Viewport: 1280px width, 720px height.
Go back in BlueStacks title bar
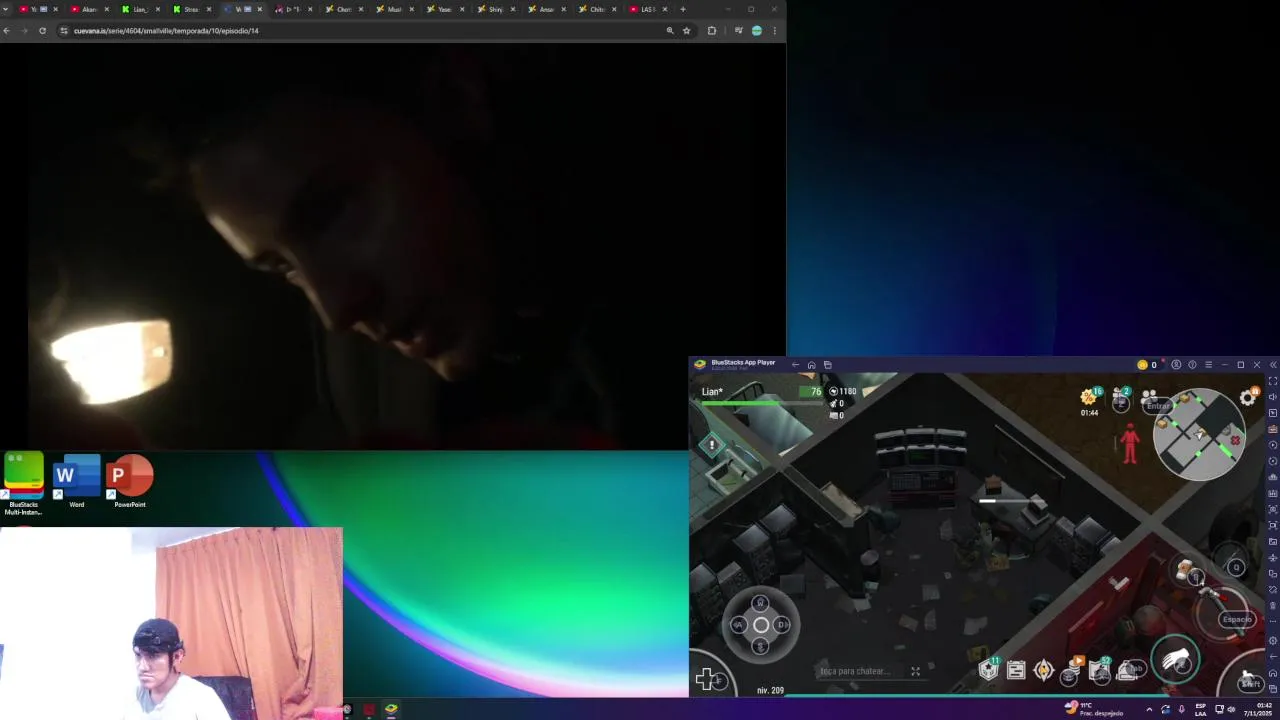click(795, 365)
